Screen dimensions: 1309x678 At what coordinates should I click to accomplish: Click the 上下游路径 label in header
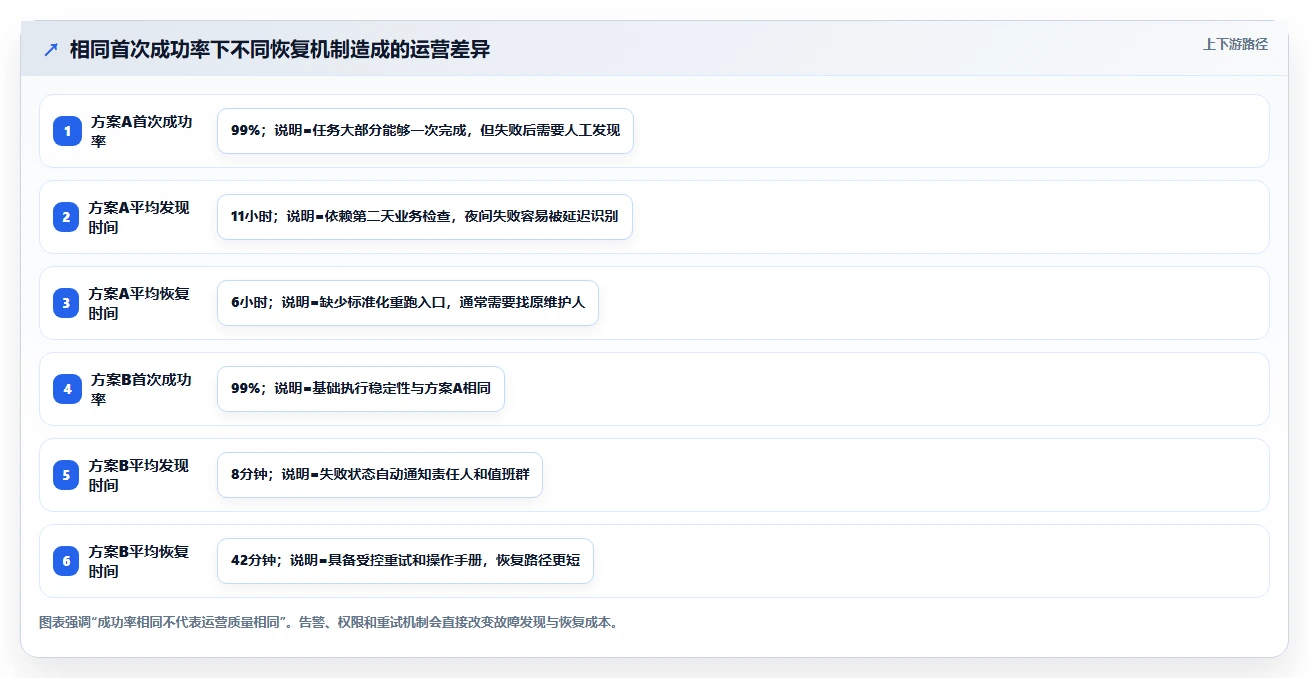click(x=1235, y=44)
